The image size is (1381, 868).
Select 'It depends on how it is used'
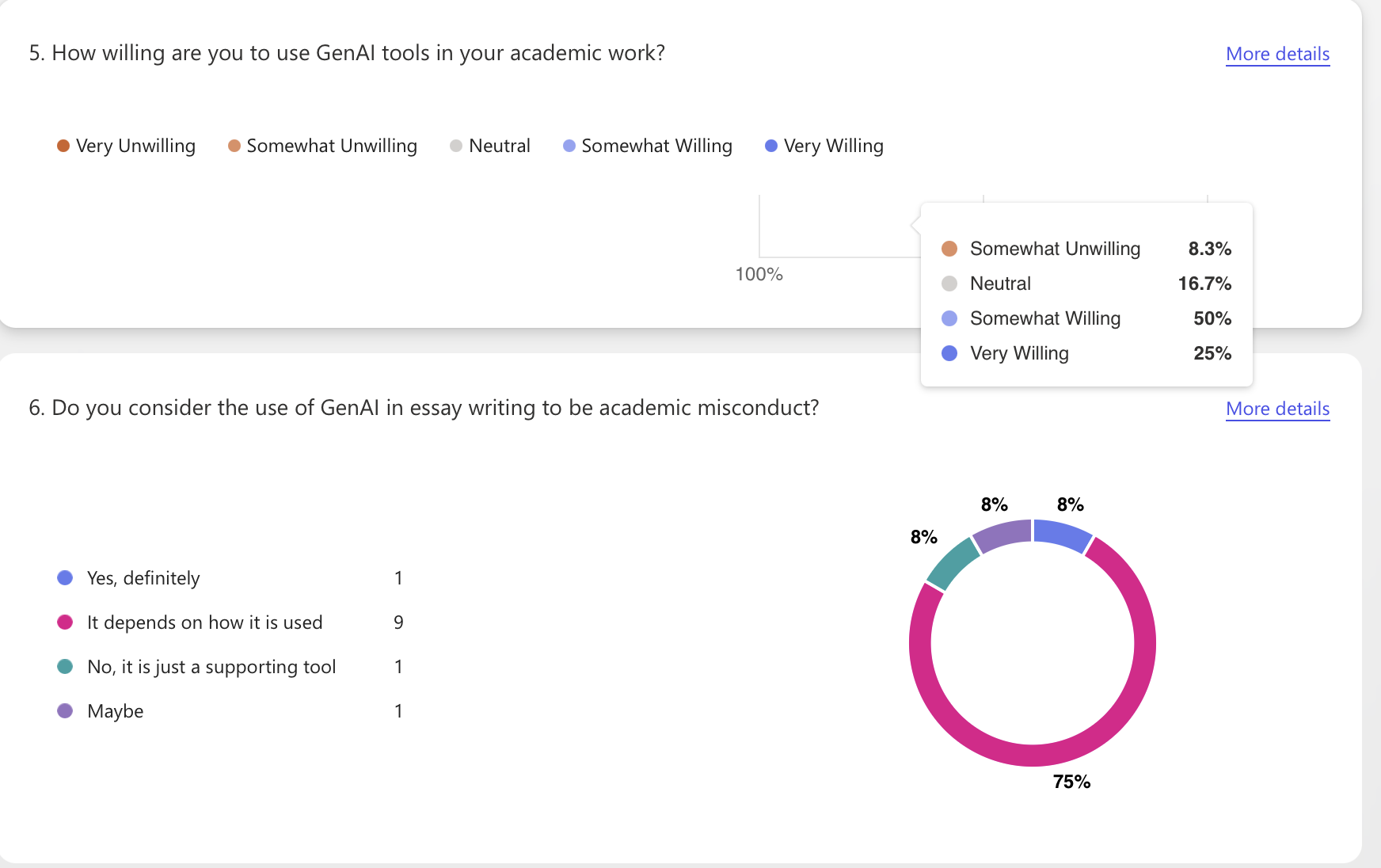(x=204, y=622)
